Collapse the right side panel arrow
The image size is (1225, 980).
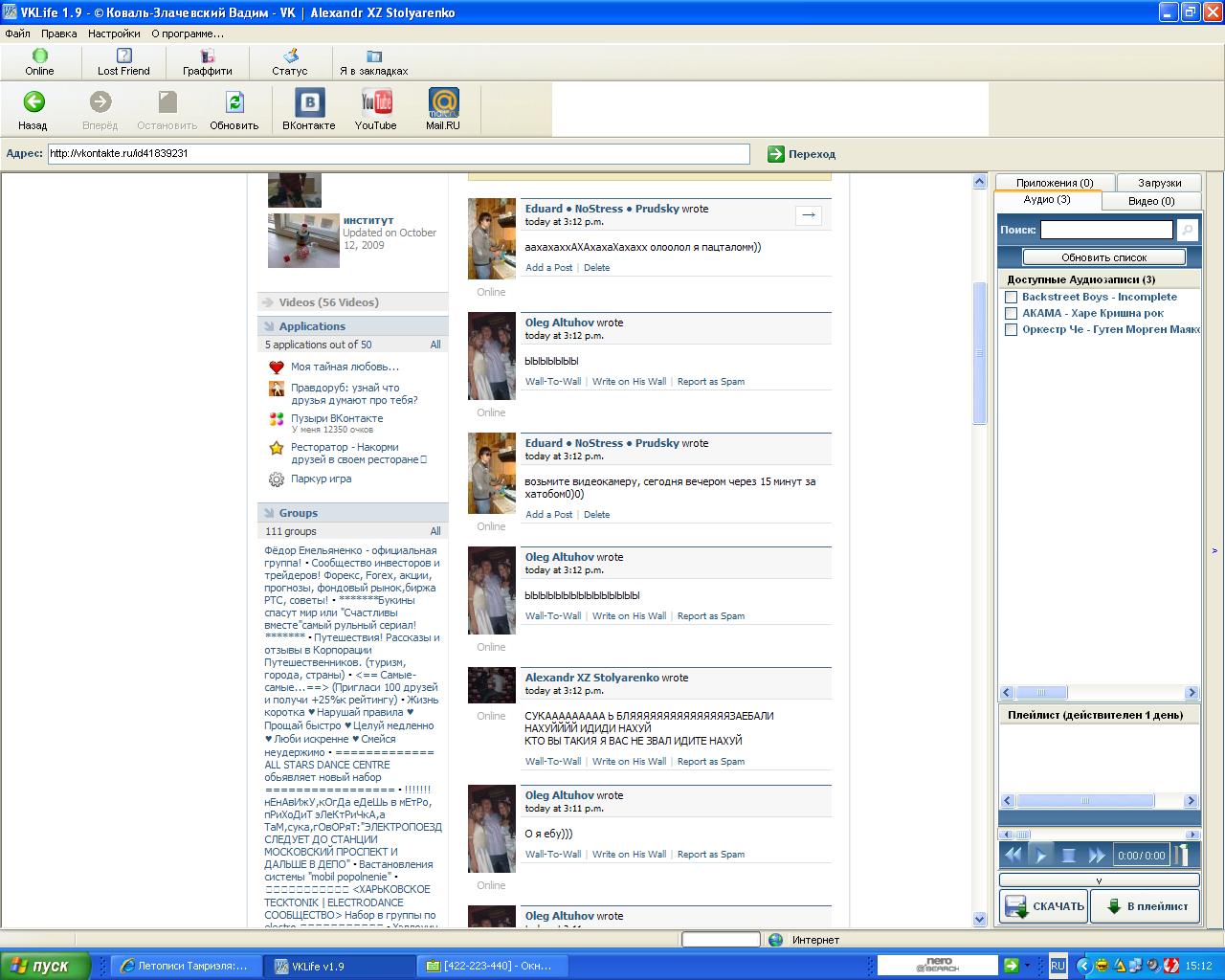(x=1214, y=550)
